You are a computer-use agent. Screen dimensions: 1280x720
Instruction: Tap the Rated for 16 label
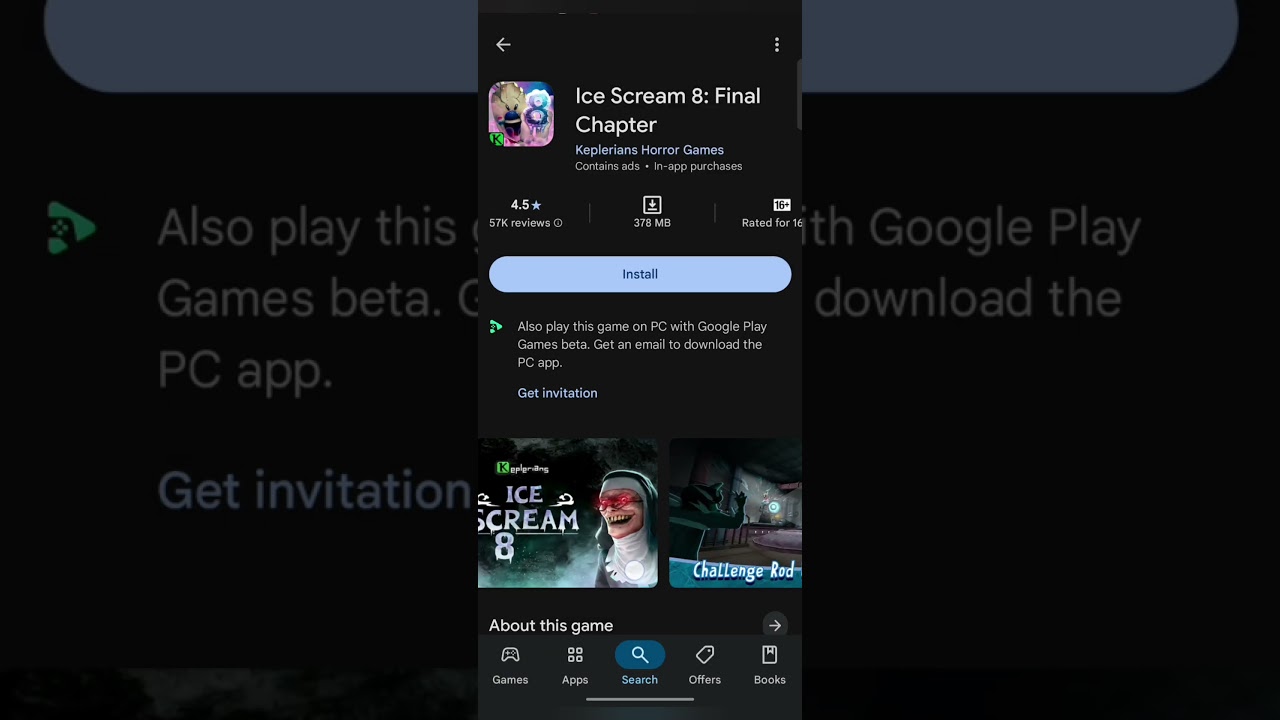click(x=772, y=223)
